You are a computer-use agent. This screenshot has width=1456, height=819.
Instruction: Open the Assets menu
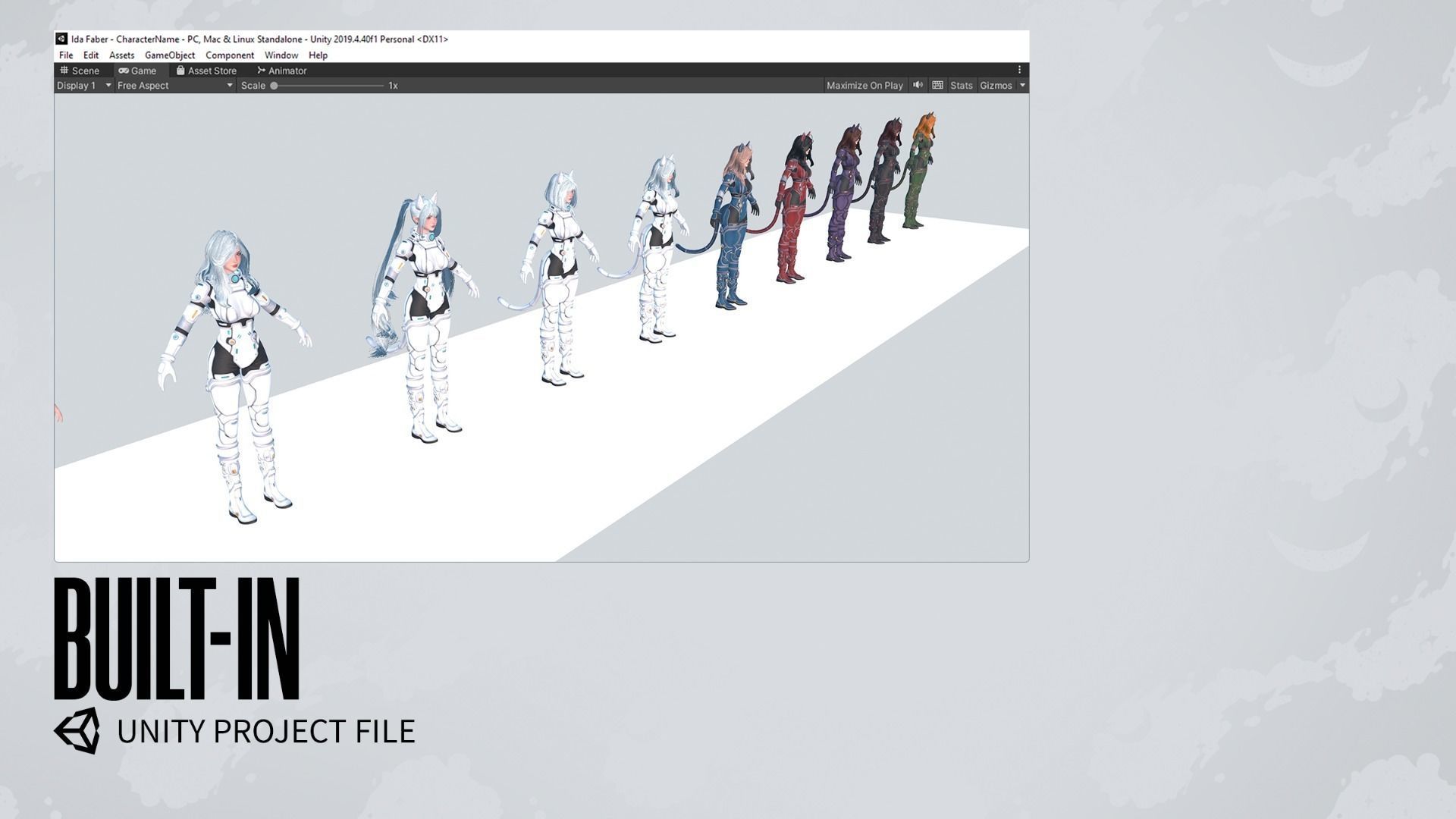121,55
